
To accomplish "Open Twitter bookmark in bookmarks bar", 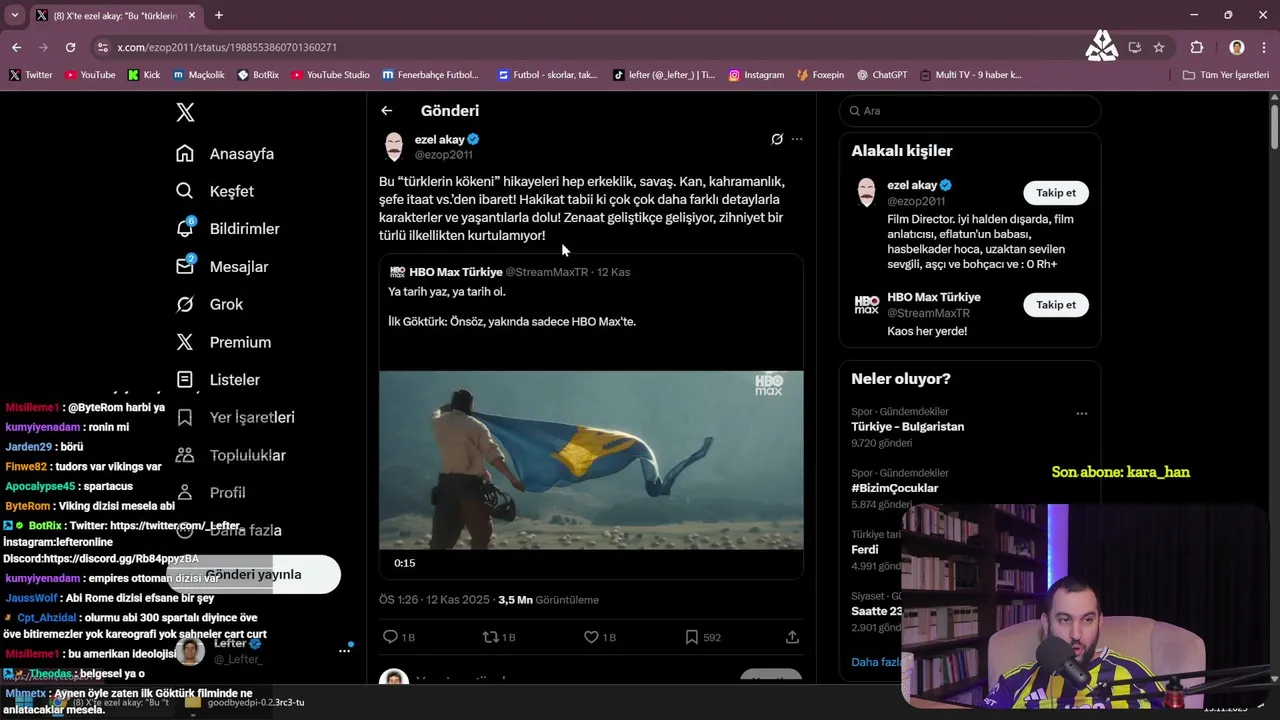I will [x=31, y=75].
